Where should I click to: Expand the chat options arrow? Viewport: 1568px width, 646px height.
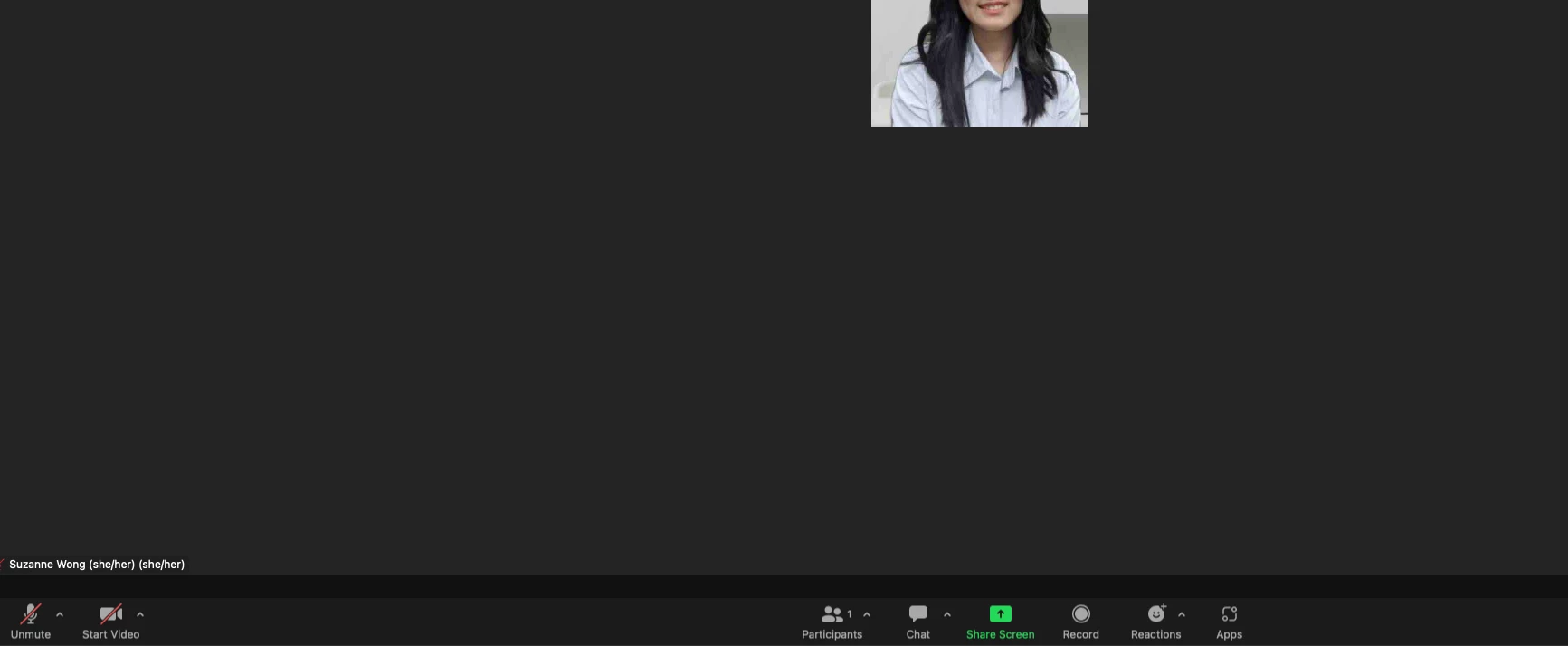[947, 614]
